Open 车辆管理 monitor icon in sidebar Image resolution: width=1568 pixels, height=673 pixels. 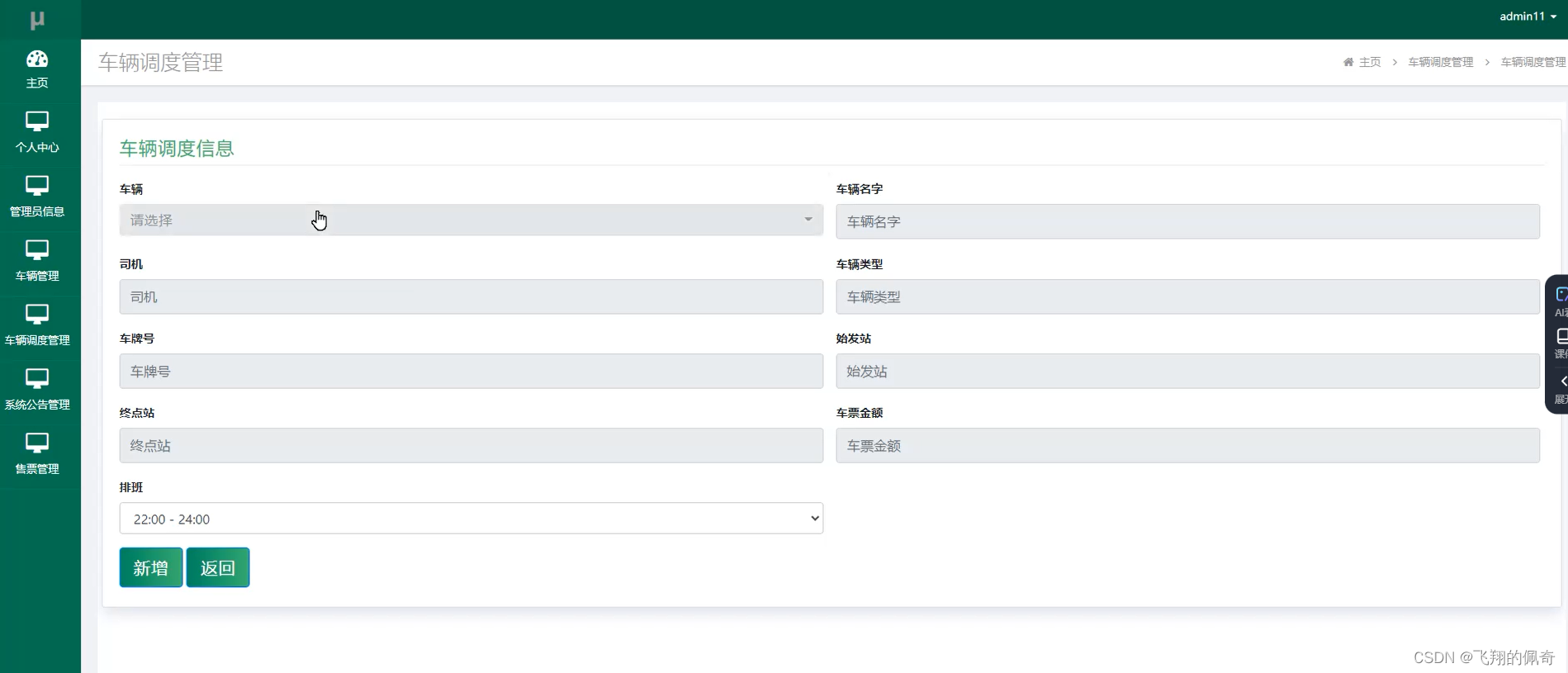pos(37,250)
